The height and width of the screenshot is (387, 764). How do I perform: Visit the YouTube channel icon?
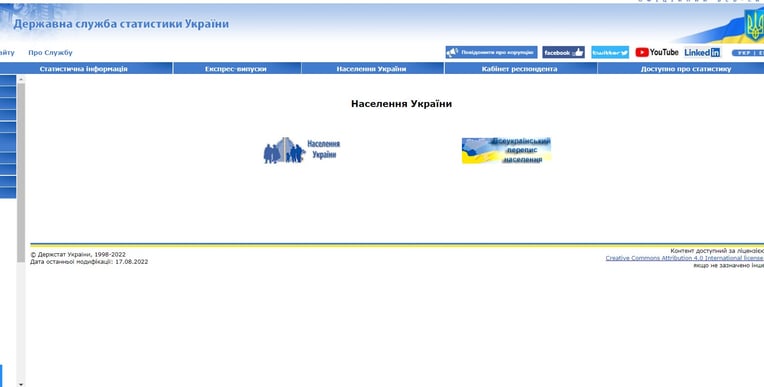pyautogui.click(x=656, y=52)
